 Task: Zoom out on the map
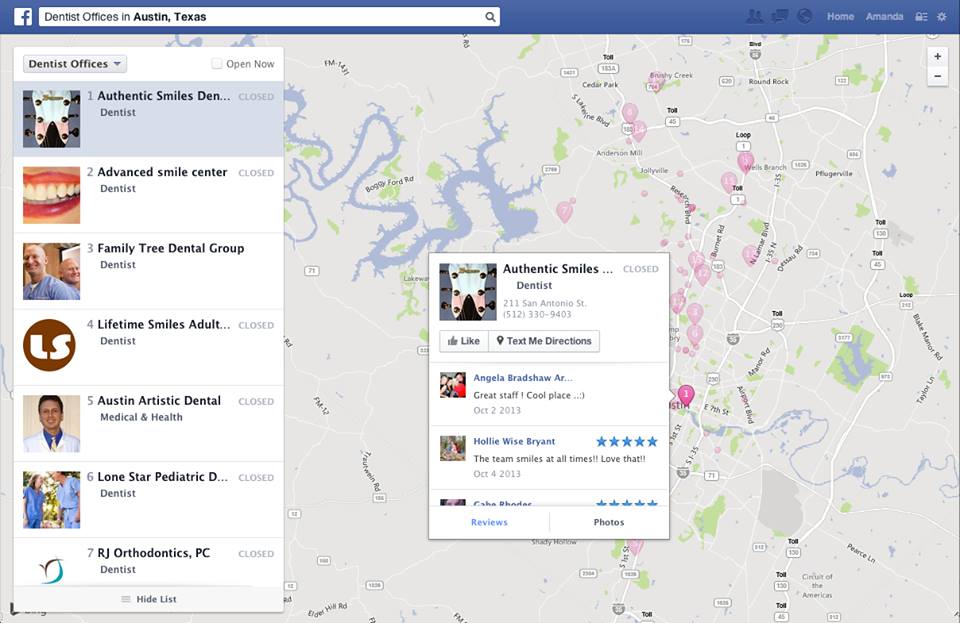click(x=937, y=76)
